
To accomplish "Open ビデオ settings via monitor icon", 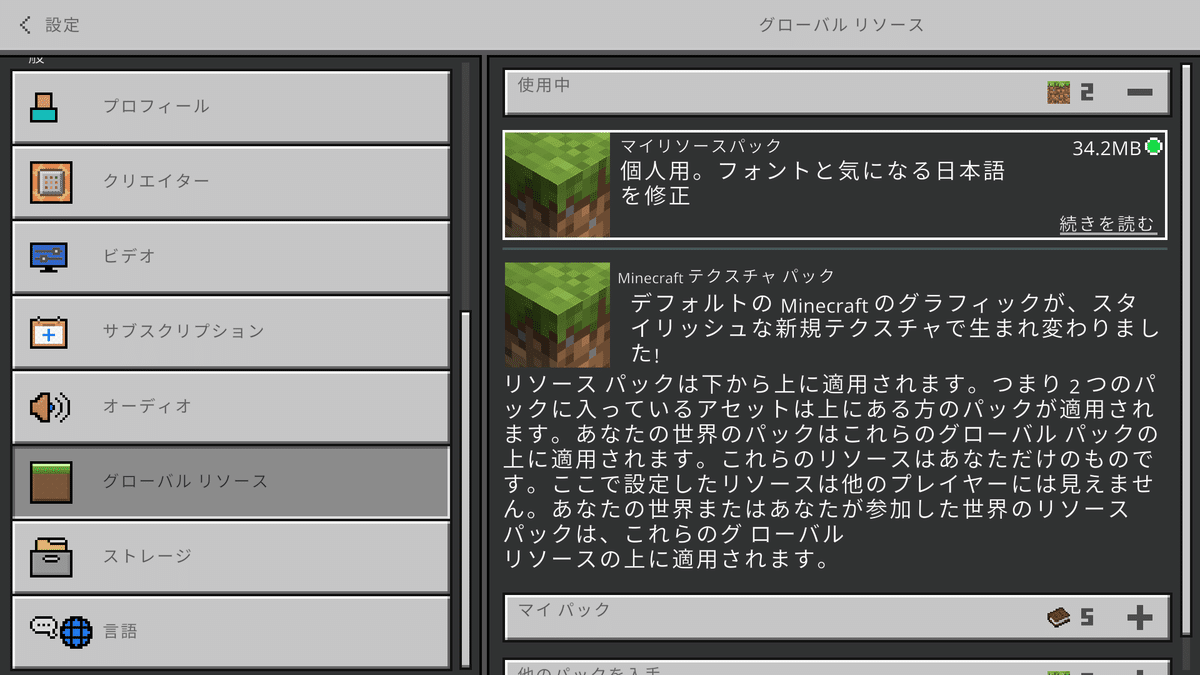I will coord(49,256).
